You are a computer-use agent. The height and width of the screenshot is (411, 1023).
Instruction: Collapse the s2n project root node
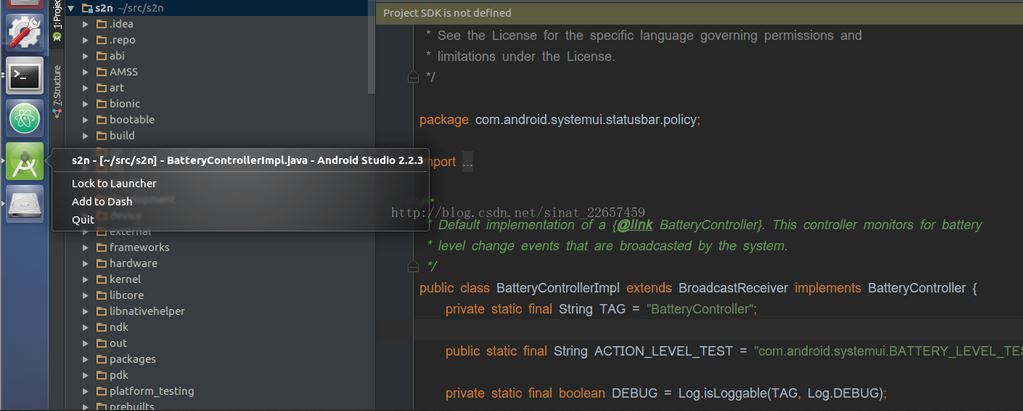pyautogui.click(x=71, y=8)
